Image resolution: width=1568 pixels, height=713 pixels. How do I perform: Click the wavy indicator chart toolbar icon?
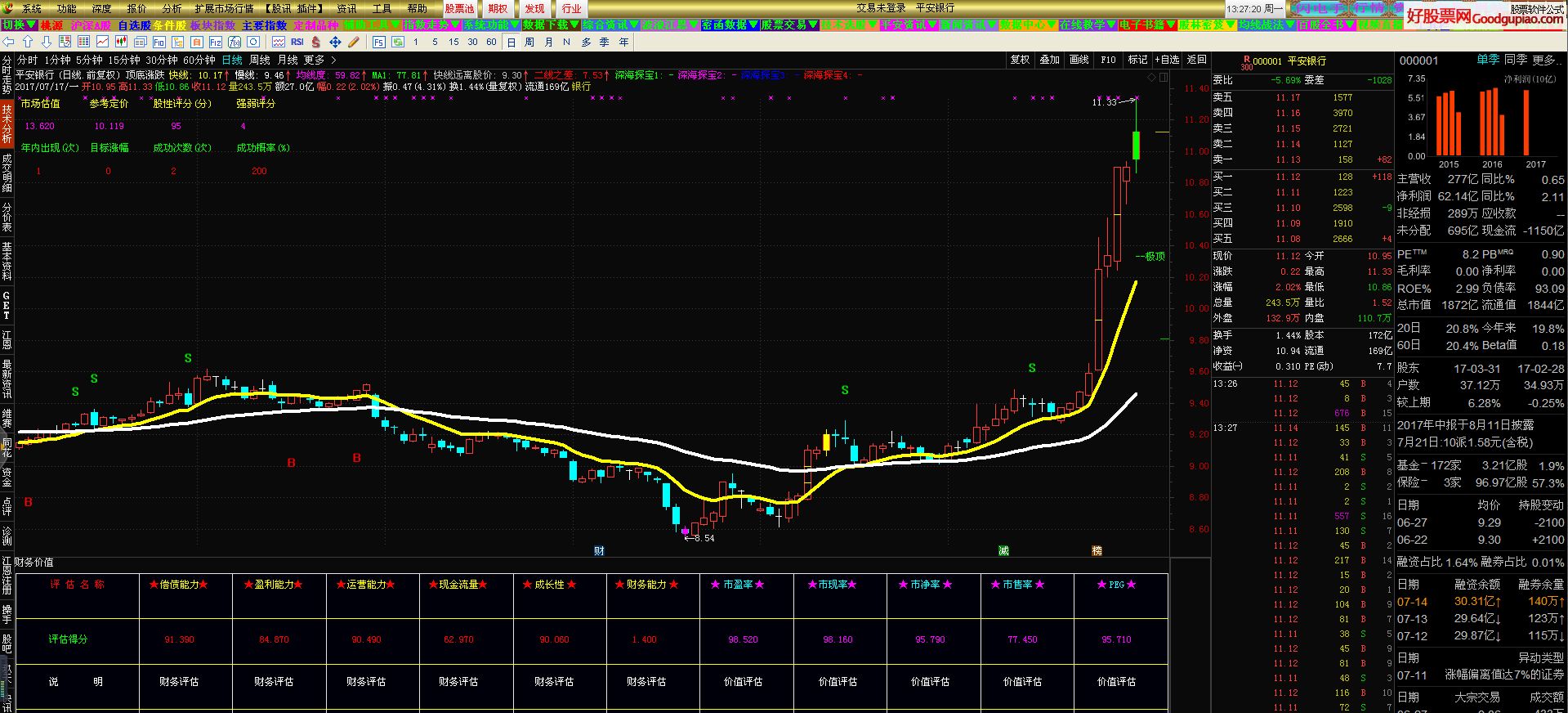tap(278, 42)
